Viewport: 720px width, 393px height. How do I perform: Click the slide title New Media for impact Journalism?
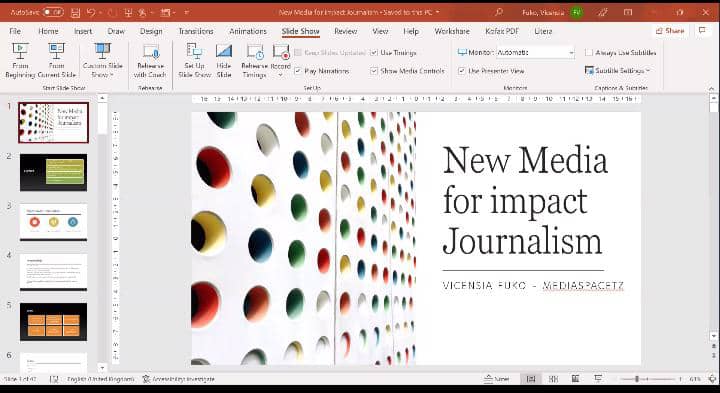tap(524, 200)
